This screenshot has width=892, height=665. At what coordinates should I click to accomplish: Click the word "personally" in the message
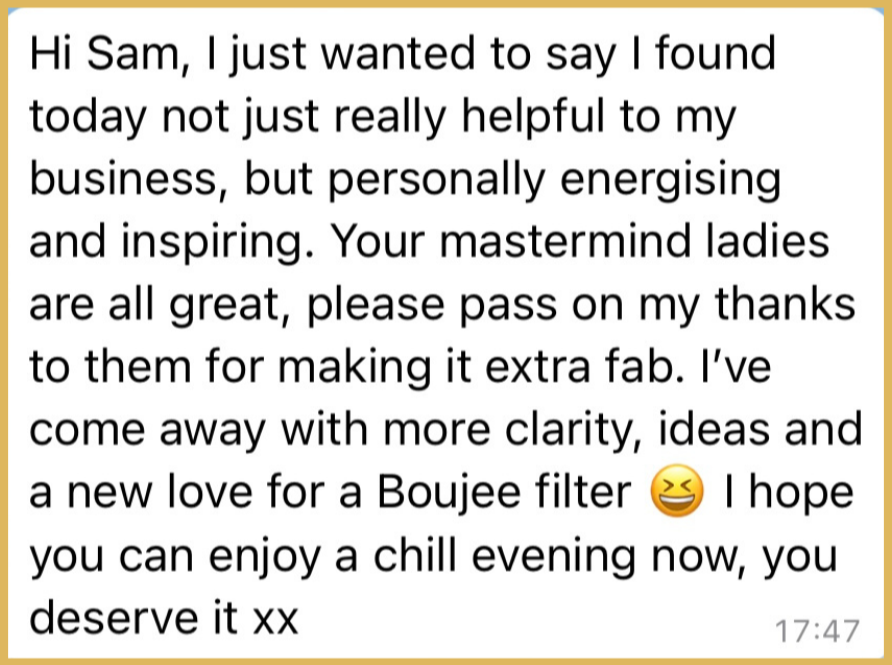(436, 181)
